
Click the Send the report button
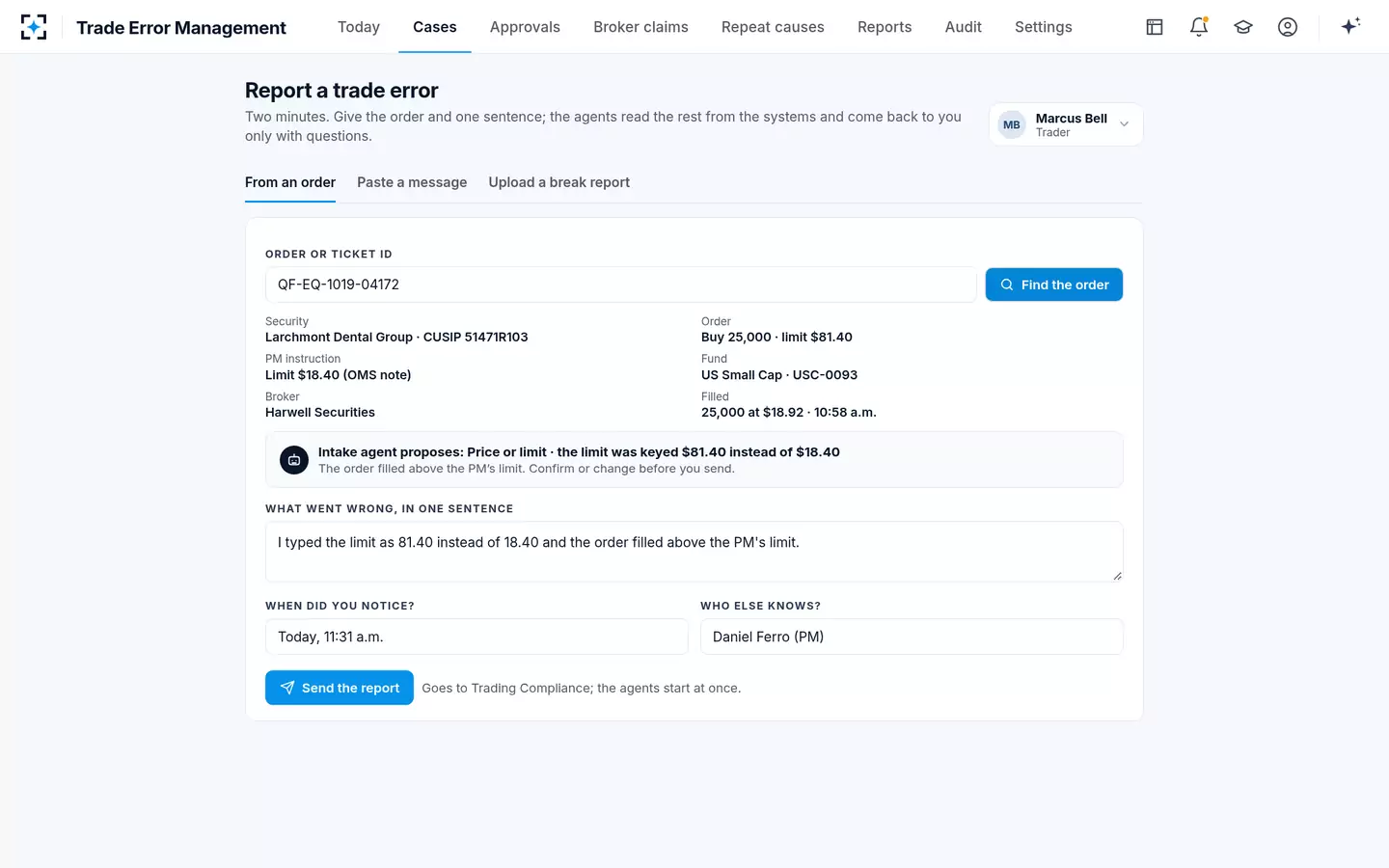coord(340,688)
